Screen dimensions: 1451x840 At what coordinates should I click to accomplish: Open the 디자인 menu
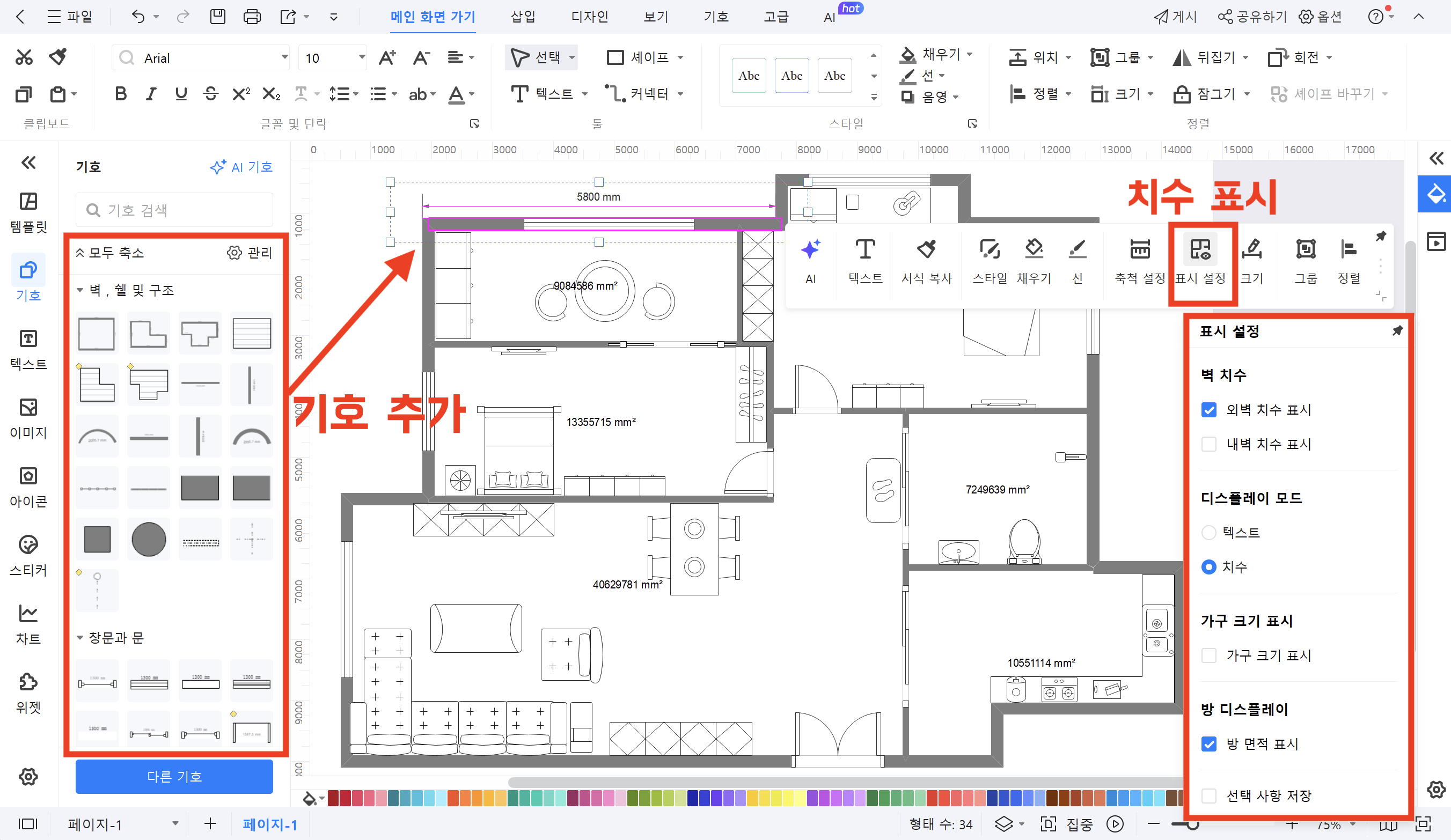(589, 17)
